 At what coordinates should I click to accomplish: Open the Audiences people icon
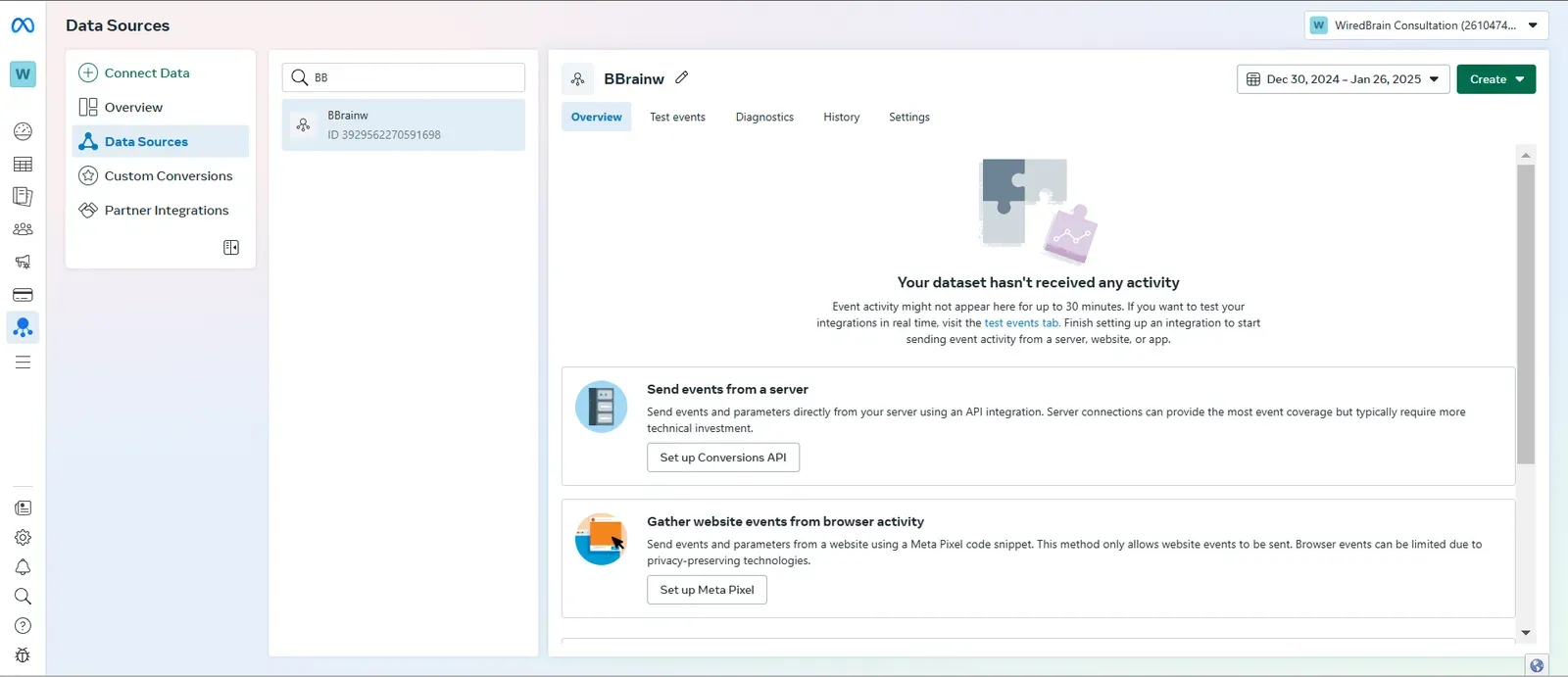pyautogui.click(x=23, y=229)
